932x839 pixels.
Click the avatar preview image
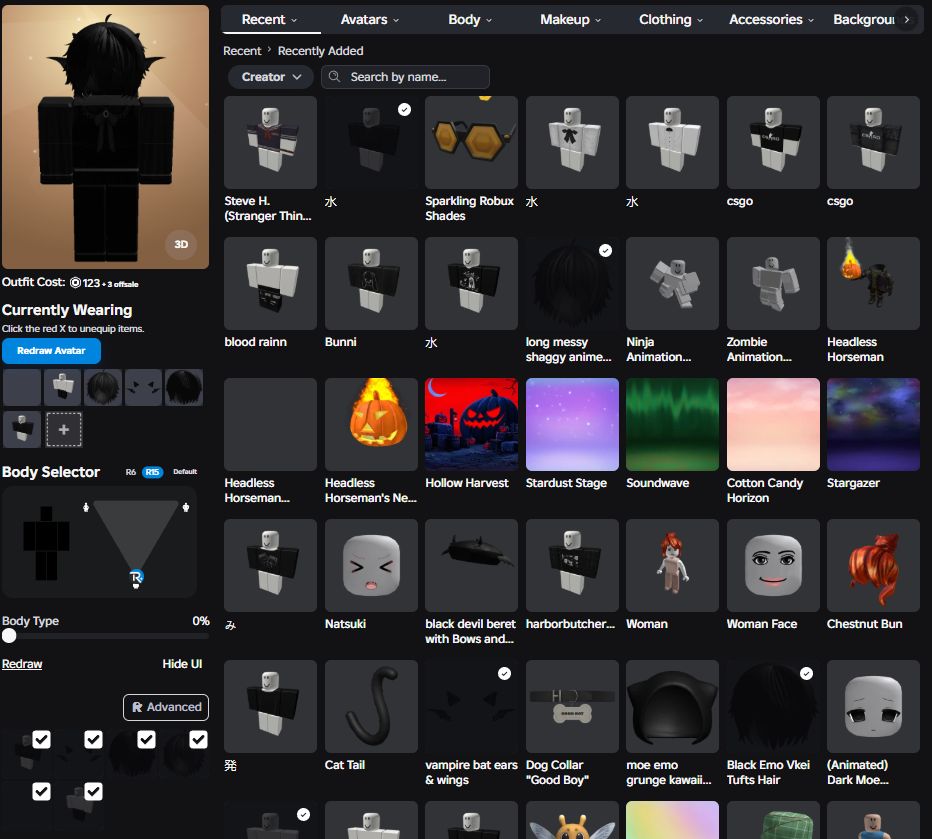105,137
